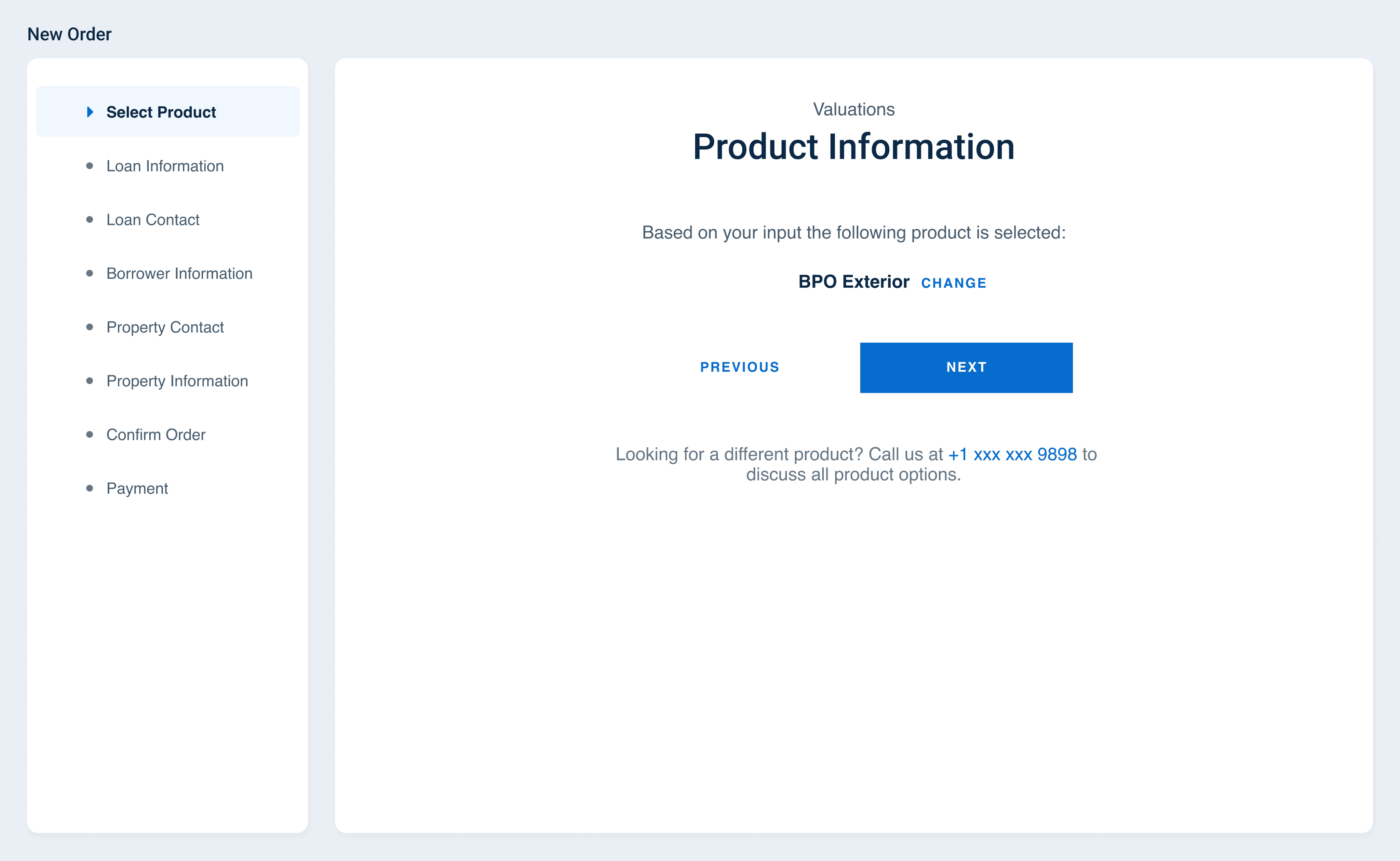Open Borrower Information step
The width and height of the screenshot is (1400, 861).
click(179, 273)
